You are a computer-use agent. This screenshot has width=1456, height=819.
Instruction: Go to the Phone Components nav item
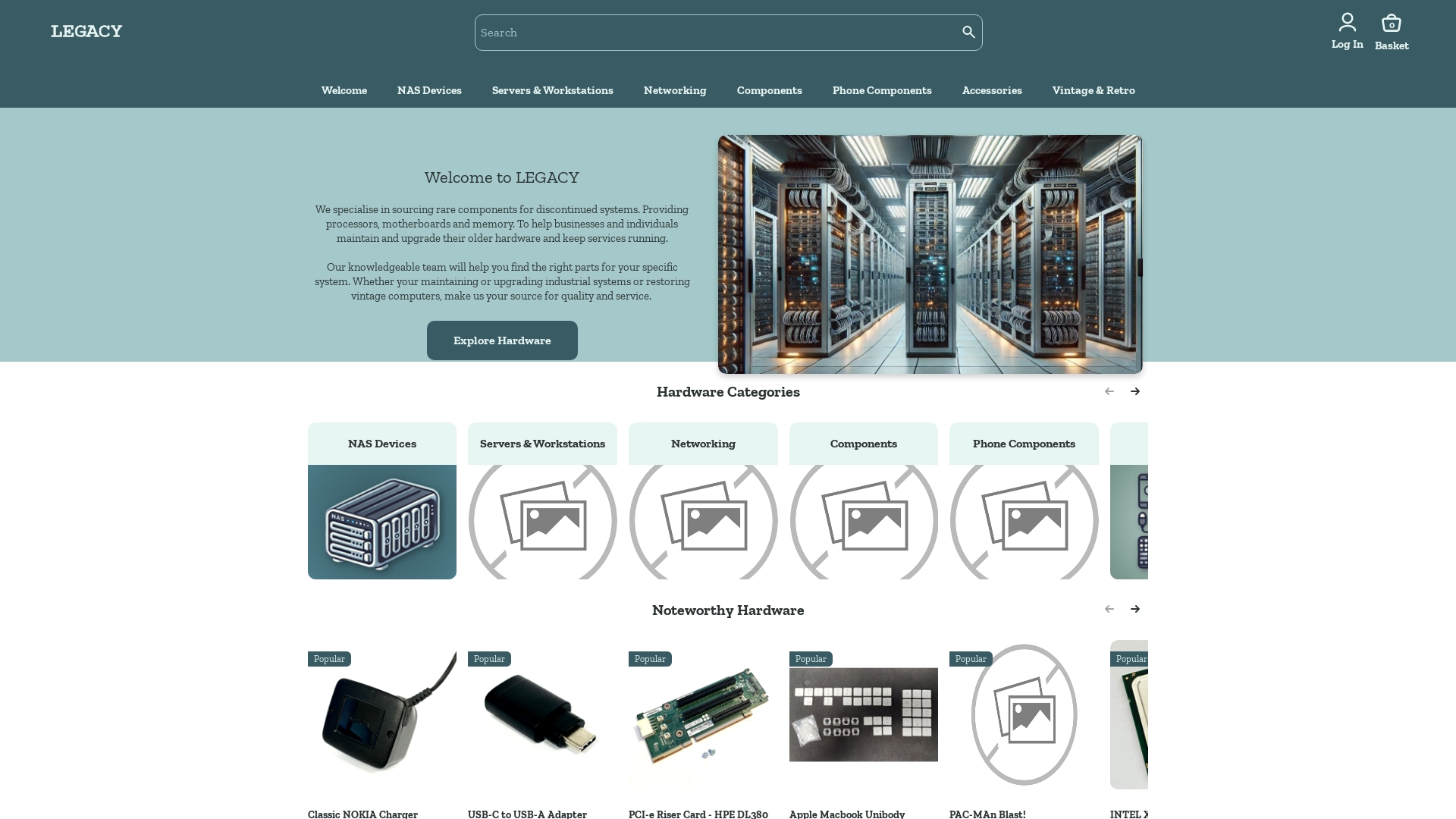point(881,90)
